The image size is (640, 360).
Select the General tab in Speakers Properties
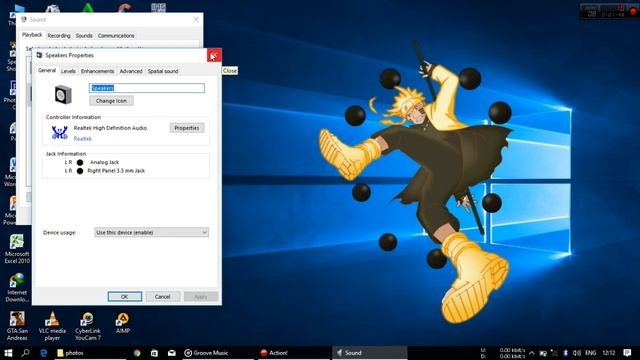click(47, 71)
